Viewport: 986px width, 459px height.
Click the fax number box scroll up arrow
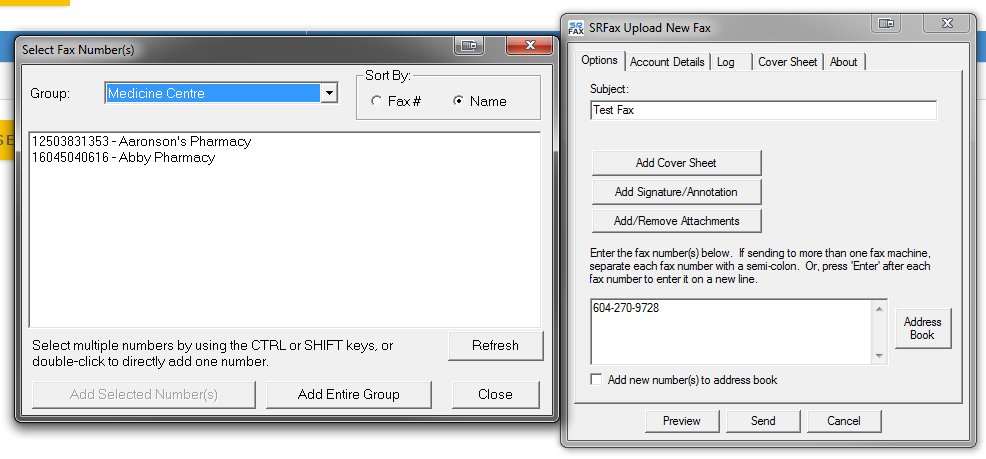click(x=879, y=308)
